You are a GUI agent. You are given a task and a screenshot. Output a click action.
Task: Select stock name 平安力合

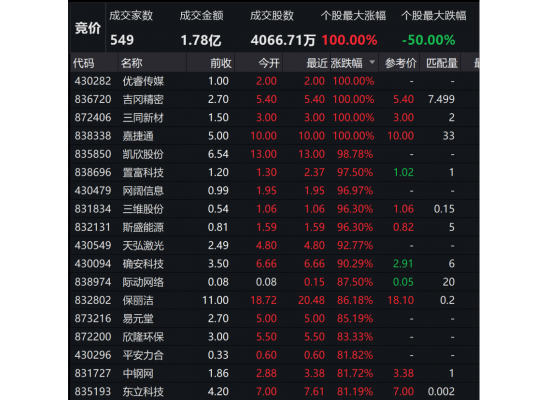pos(143,355)
